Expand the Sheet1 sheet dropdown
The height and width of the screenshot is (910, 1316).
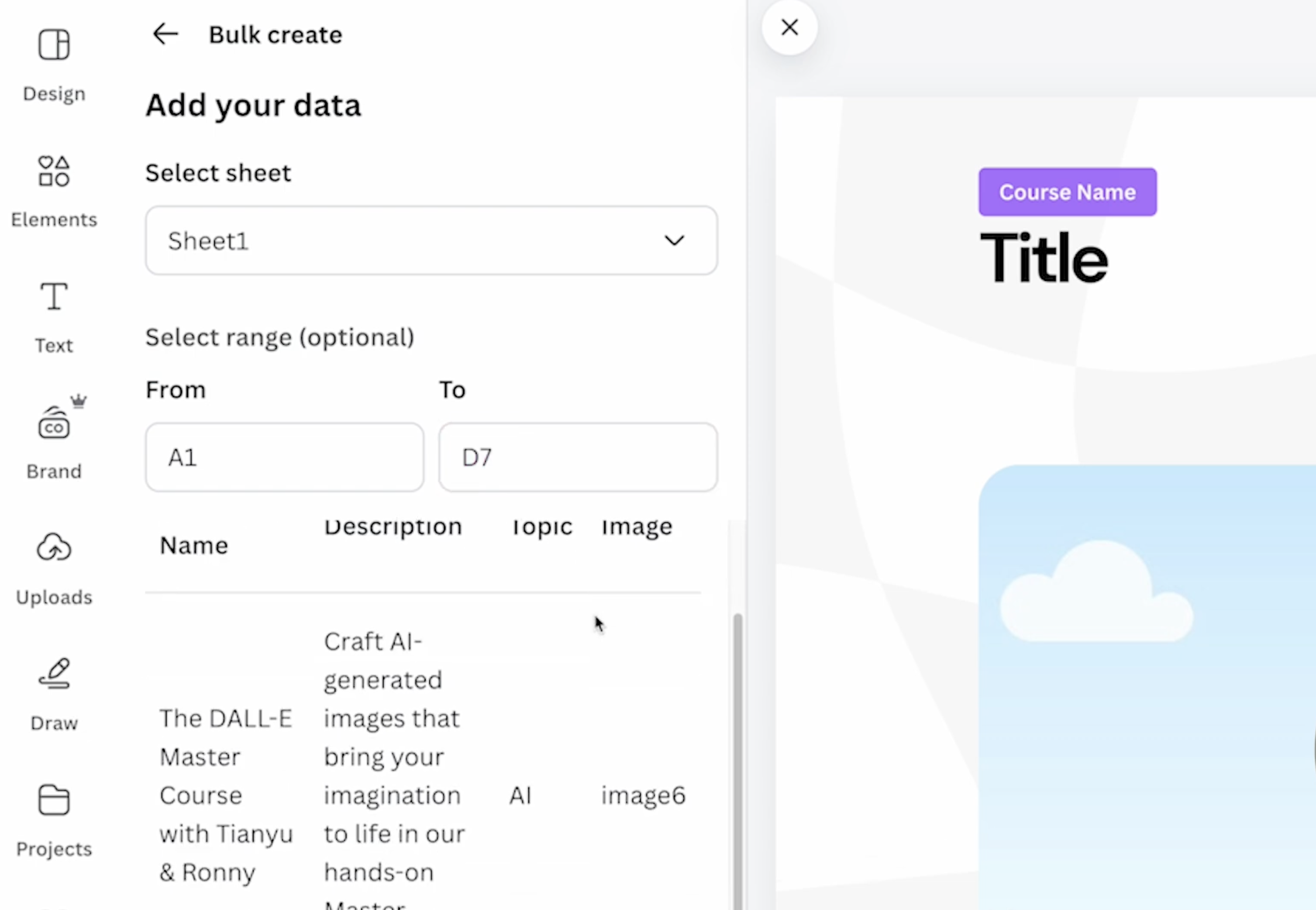[x=431, y=241]
